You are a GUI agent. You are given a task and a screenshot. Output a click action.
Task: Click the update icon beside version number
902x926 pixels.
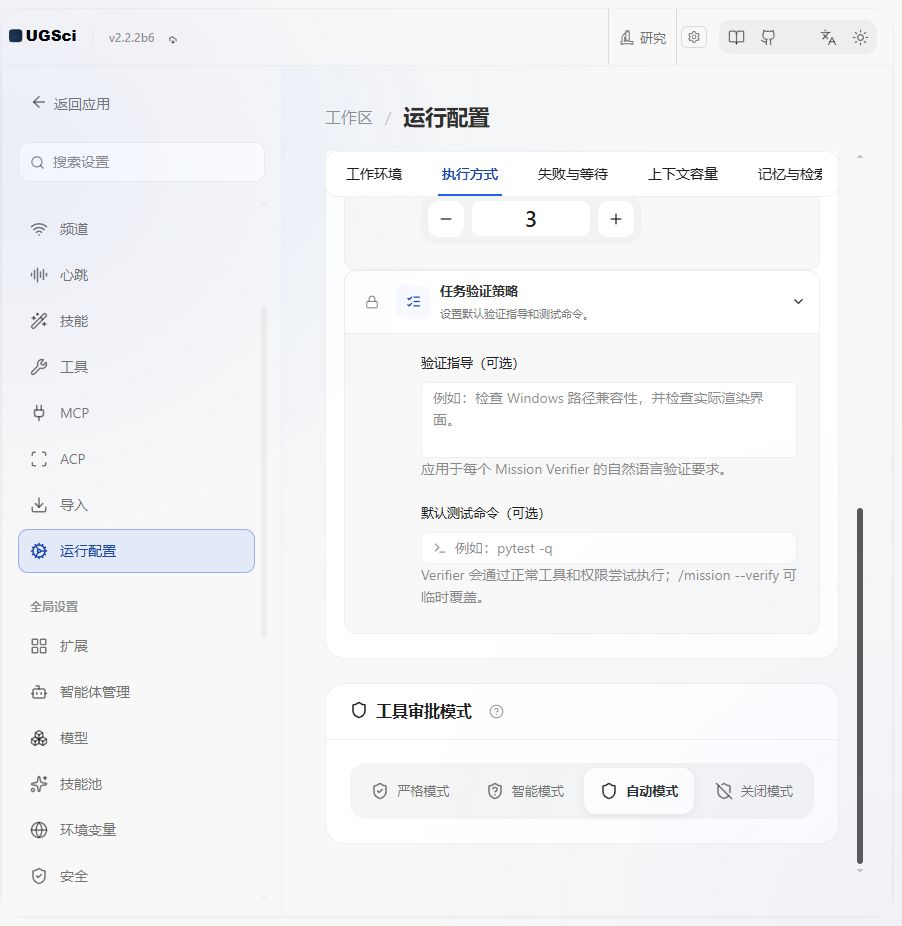point(172,40)
